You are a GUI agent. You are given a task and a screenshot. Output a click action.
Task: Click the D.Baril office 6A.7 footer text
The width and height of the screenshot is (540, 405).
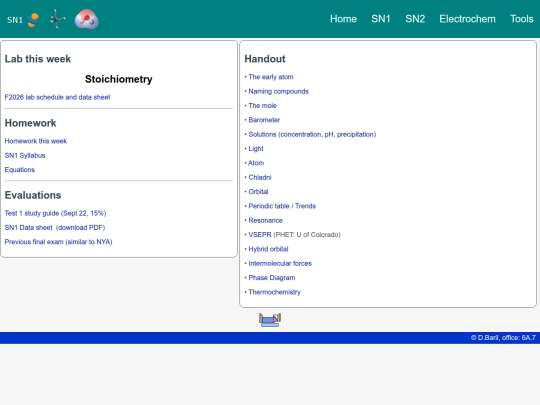click(503, 338)
